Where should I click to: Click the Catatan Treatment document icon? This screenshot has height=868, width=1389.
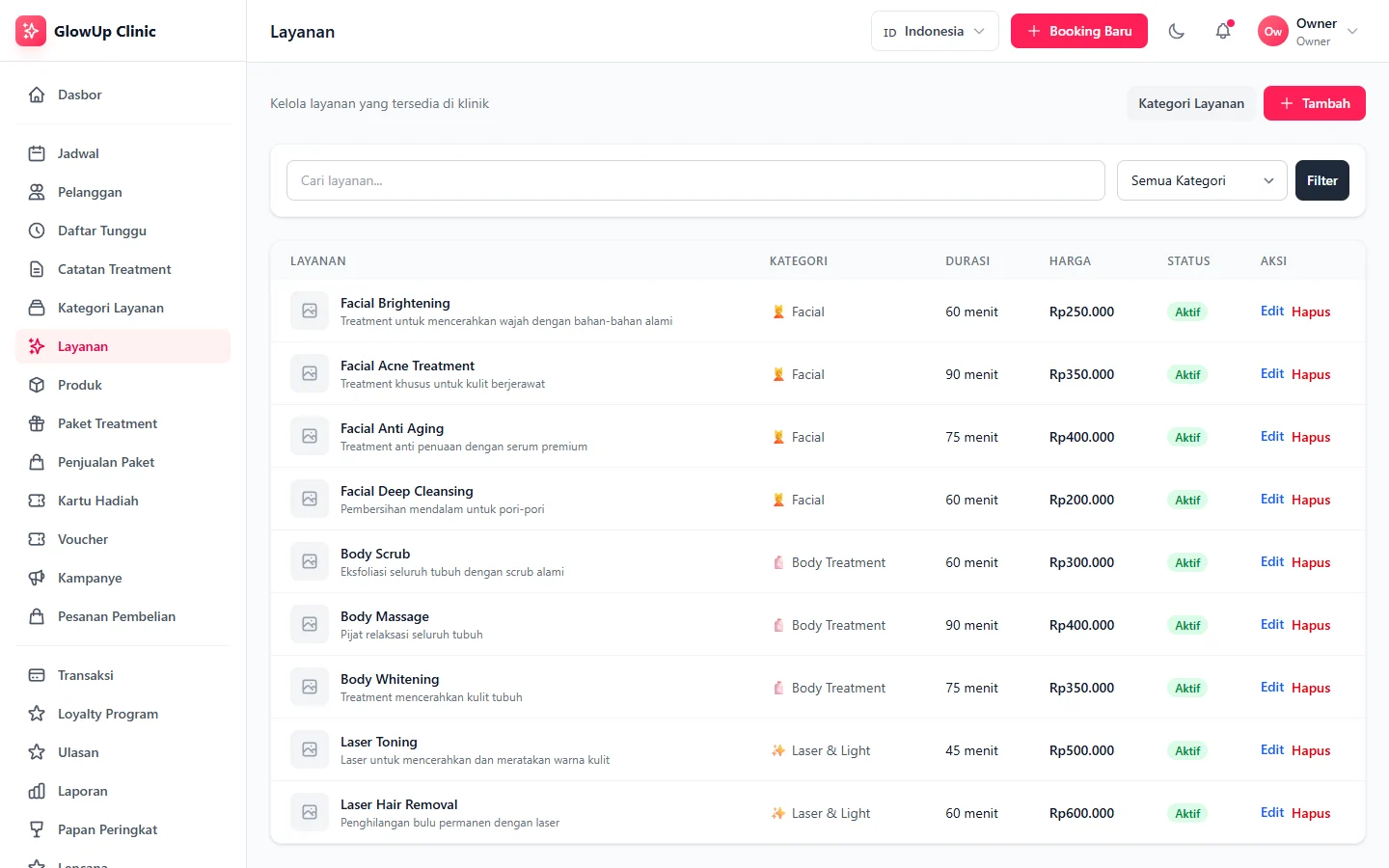(37, 269)
